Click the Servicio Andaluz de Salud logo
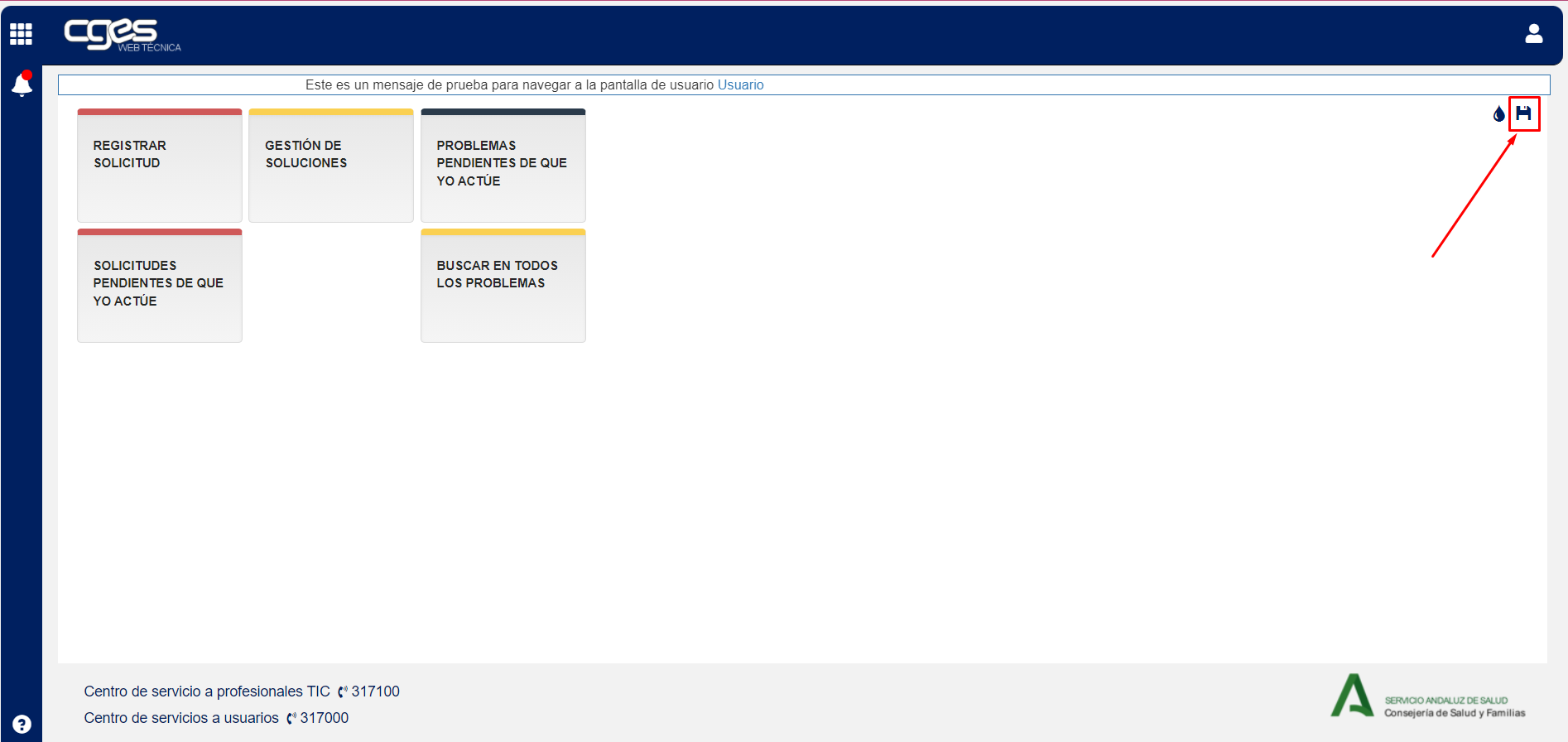 [1428, 696]
